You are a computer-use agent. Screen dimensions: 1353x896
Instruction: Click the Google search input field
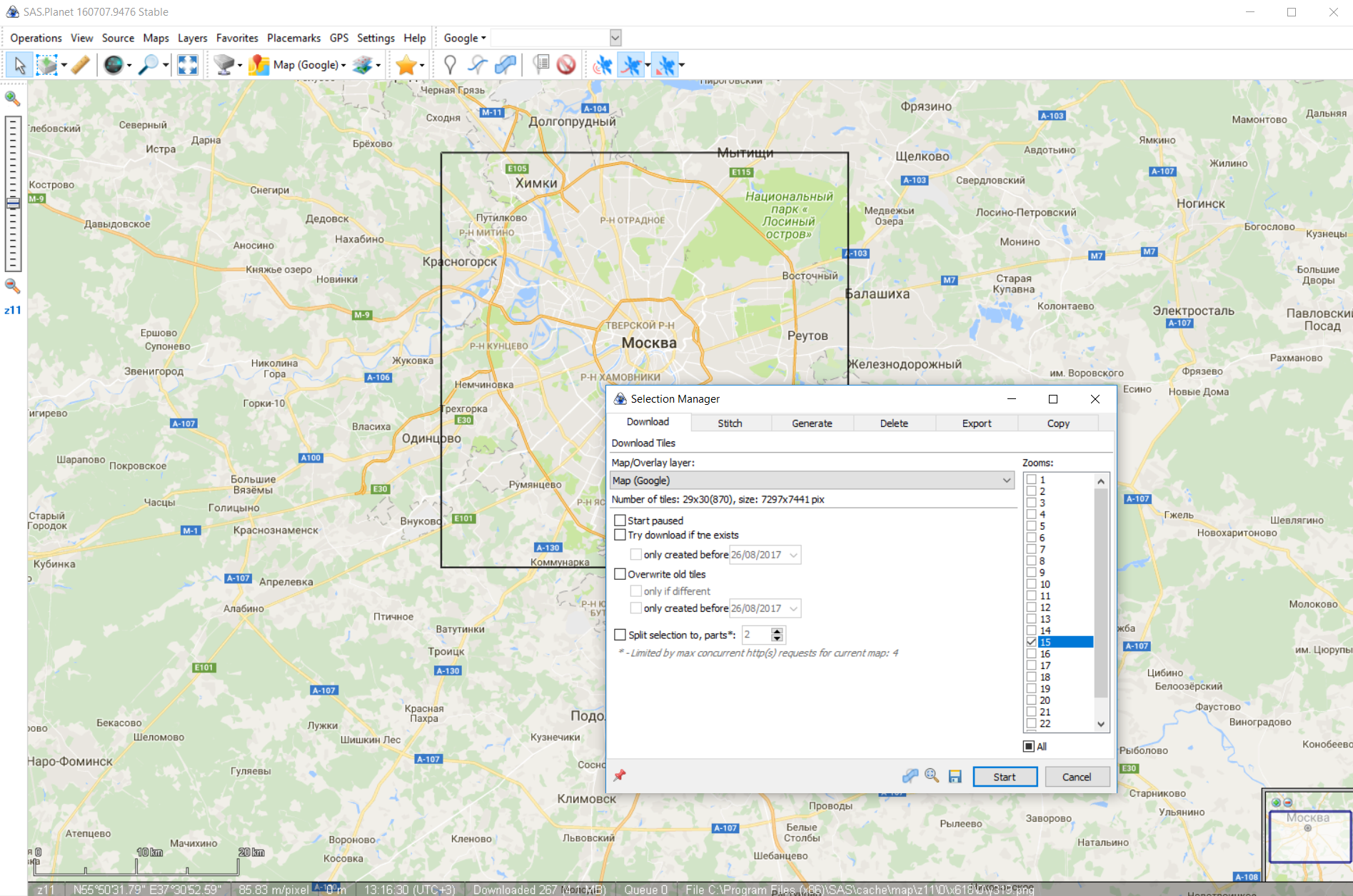550,38
